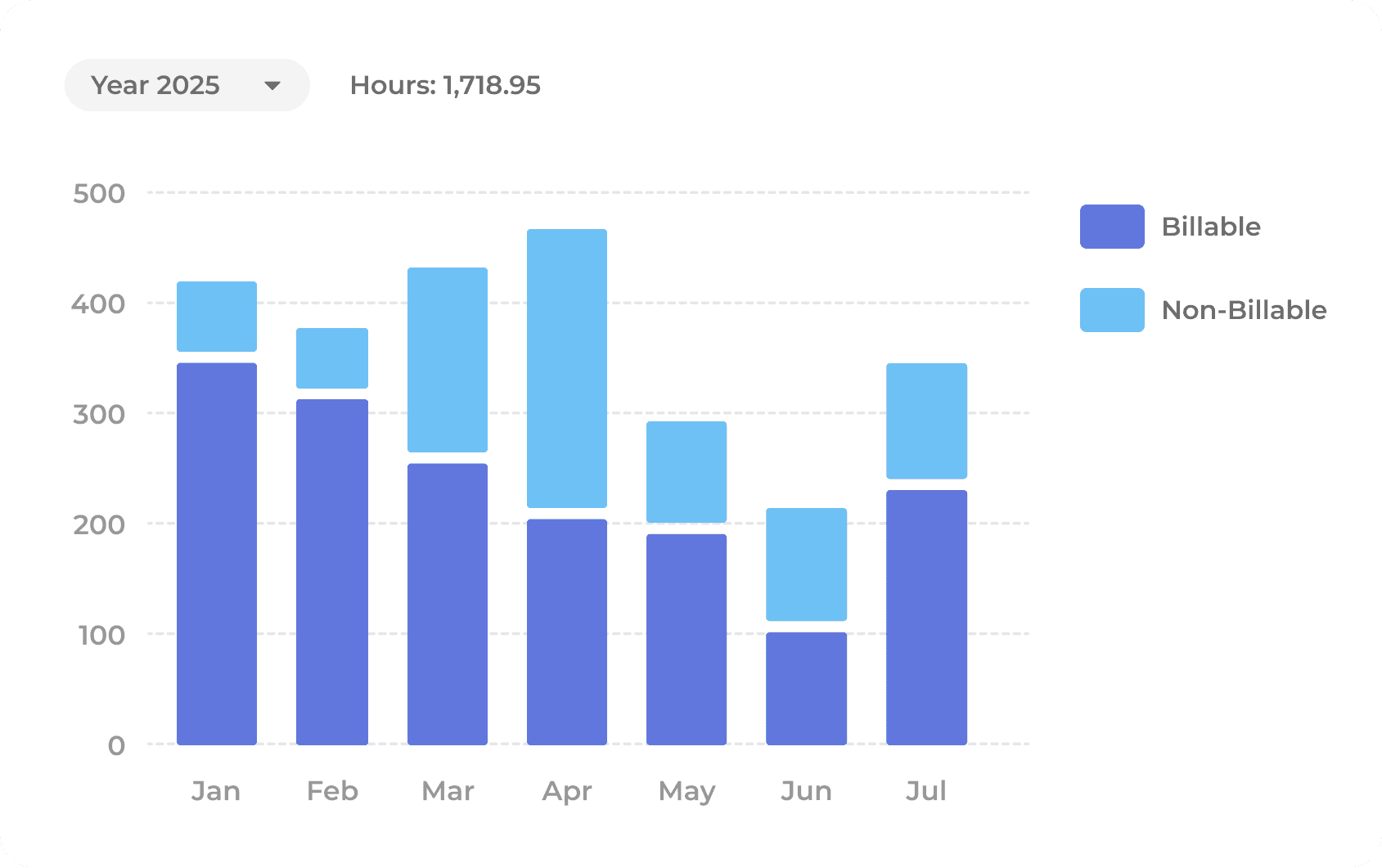Click the Hours: 1,718.95 total display
Image resolution: width=1382 pixels, height=868 pixels.
click(x=445, y=85)
